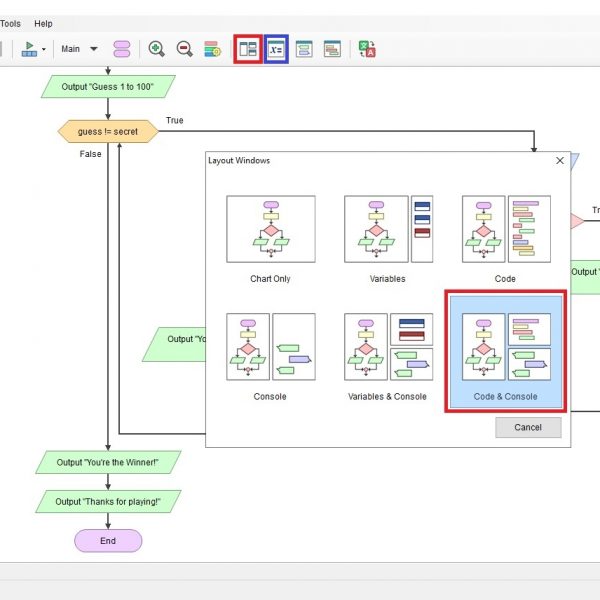Click the Layout Windows toolbar icon
Viewport: 600px width, 600px height.
pyautogui.click(x=248, y=48)
